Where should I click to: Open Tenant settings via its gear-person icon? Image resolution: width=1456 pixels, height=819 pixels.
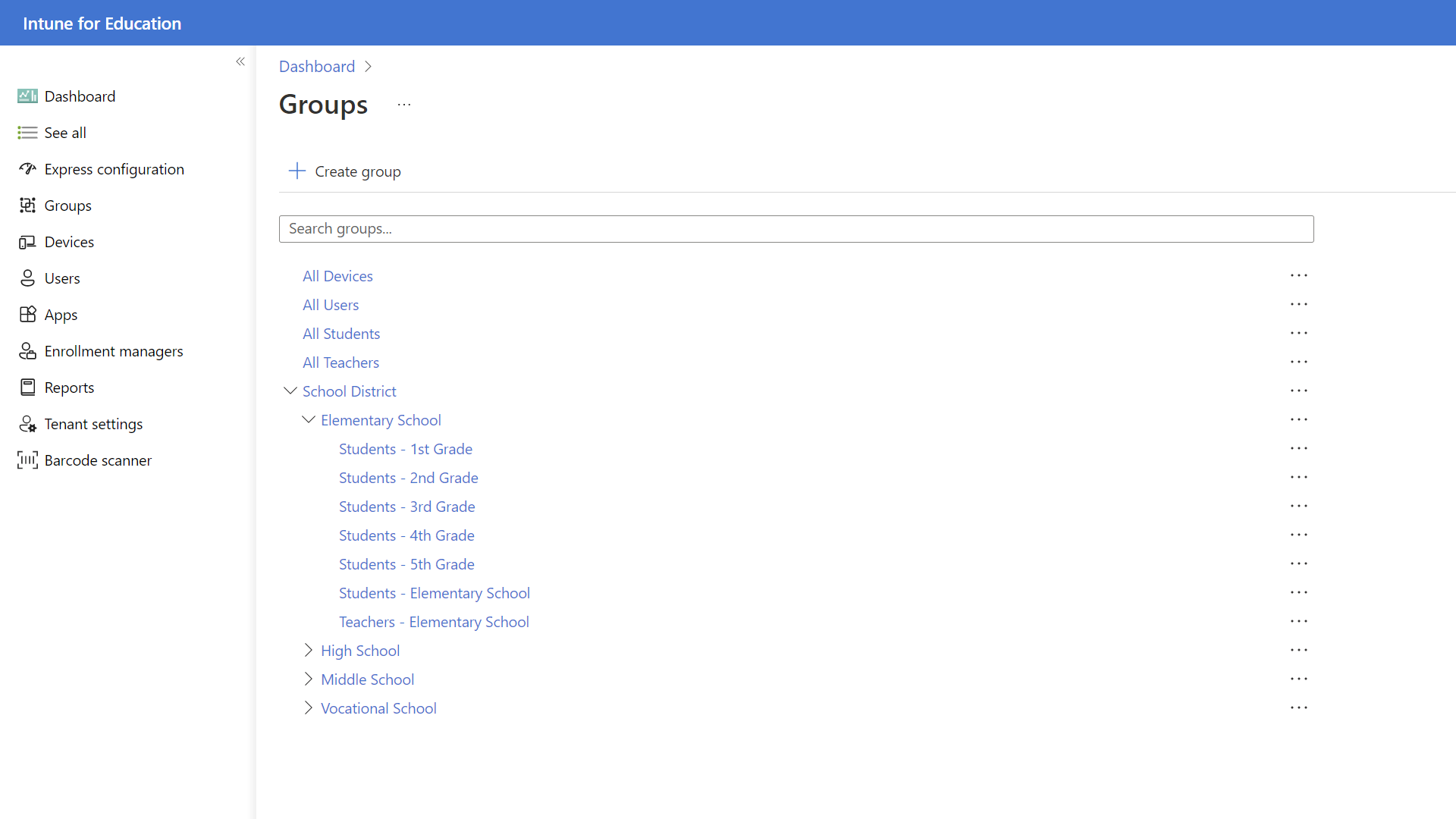[27, 424]
